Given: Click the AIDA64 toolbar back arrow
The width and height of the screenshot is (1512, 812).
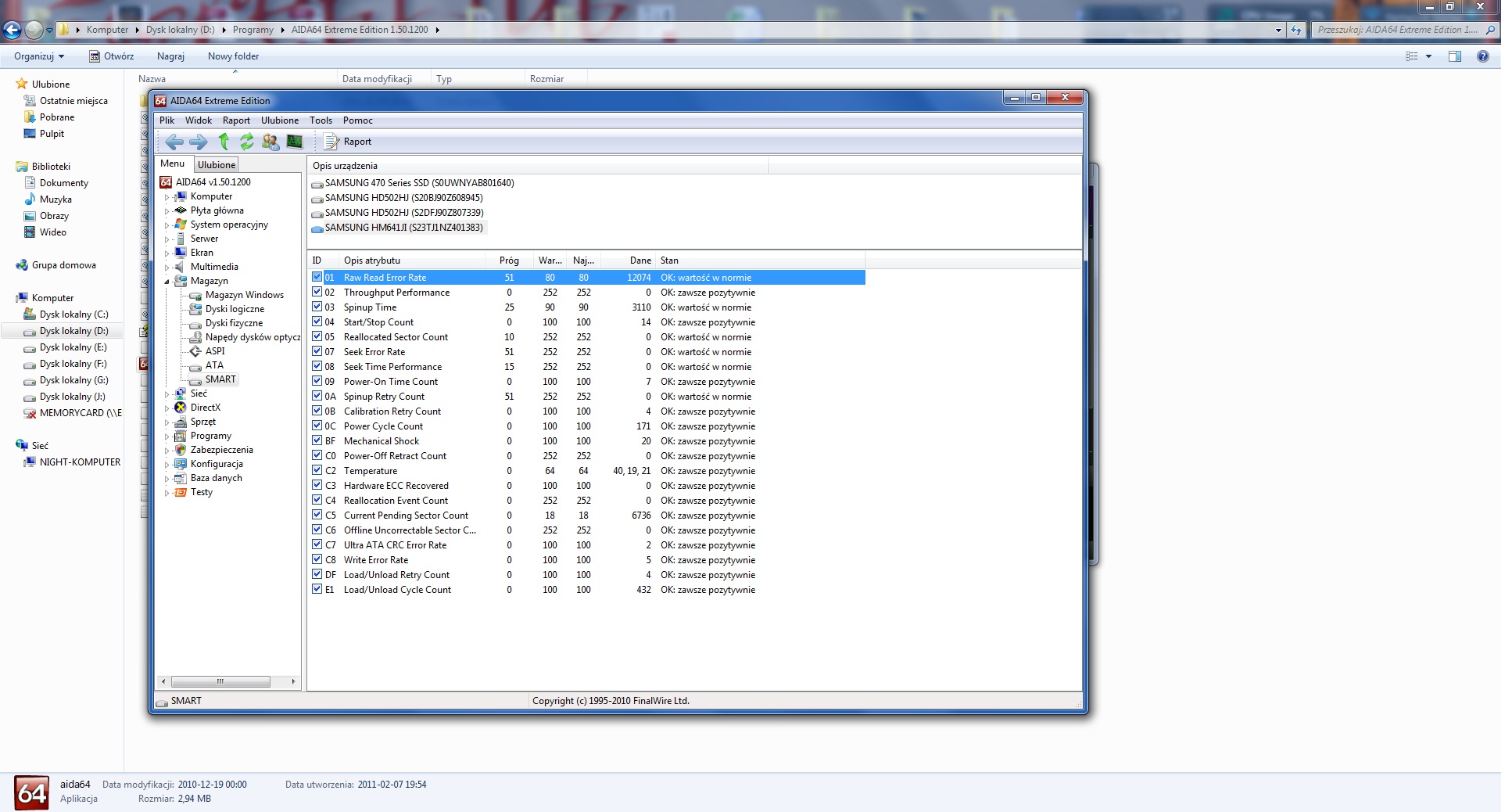Looking at the screenshot, I should 174,142.
